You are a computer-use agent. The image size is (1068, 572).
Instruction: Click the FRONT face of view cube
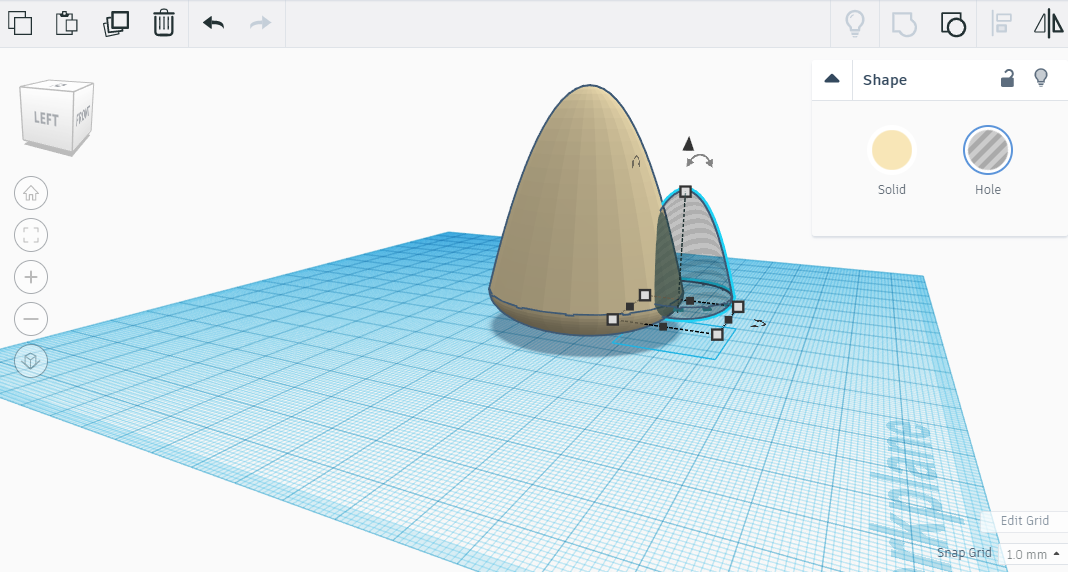coord(83,114)
